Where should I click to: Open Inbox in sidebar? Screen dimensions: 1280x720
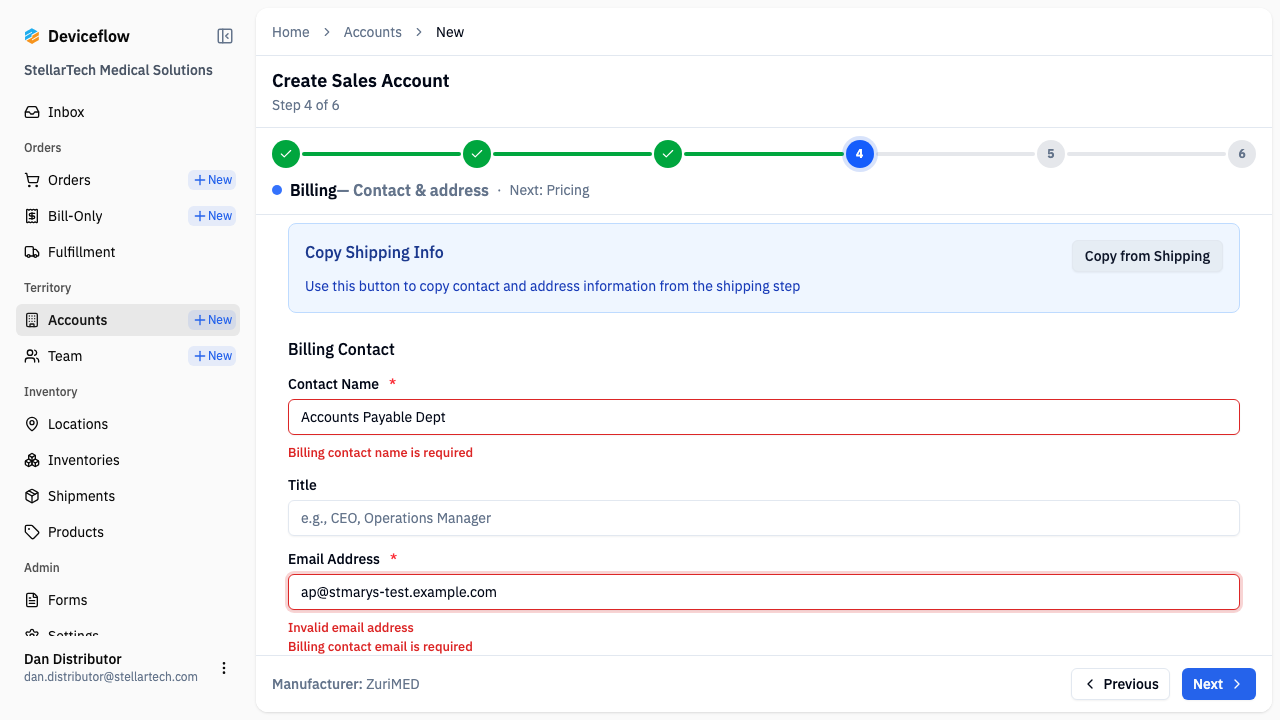[128, 112]
